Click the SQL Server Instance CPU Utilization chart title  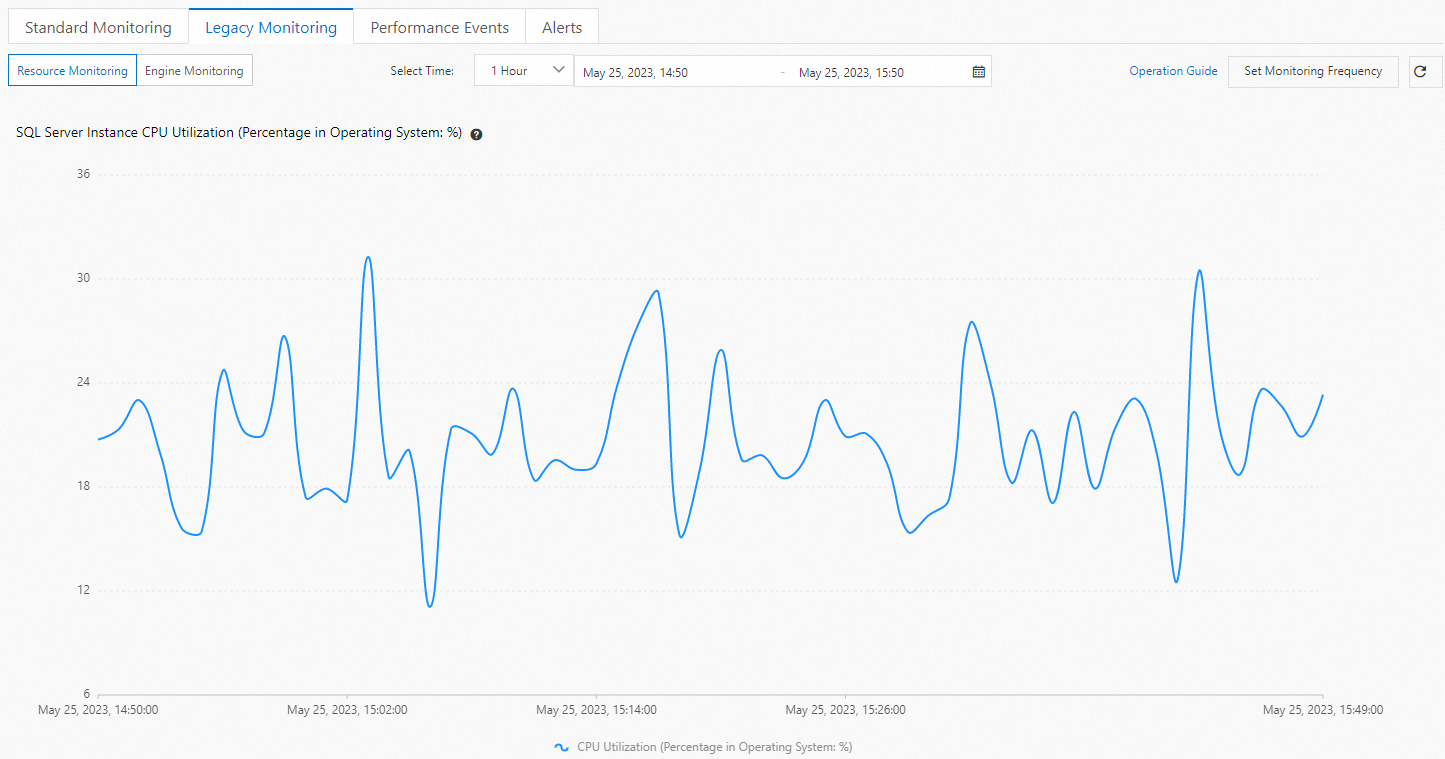click(x=239, y=133)
